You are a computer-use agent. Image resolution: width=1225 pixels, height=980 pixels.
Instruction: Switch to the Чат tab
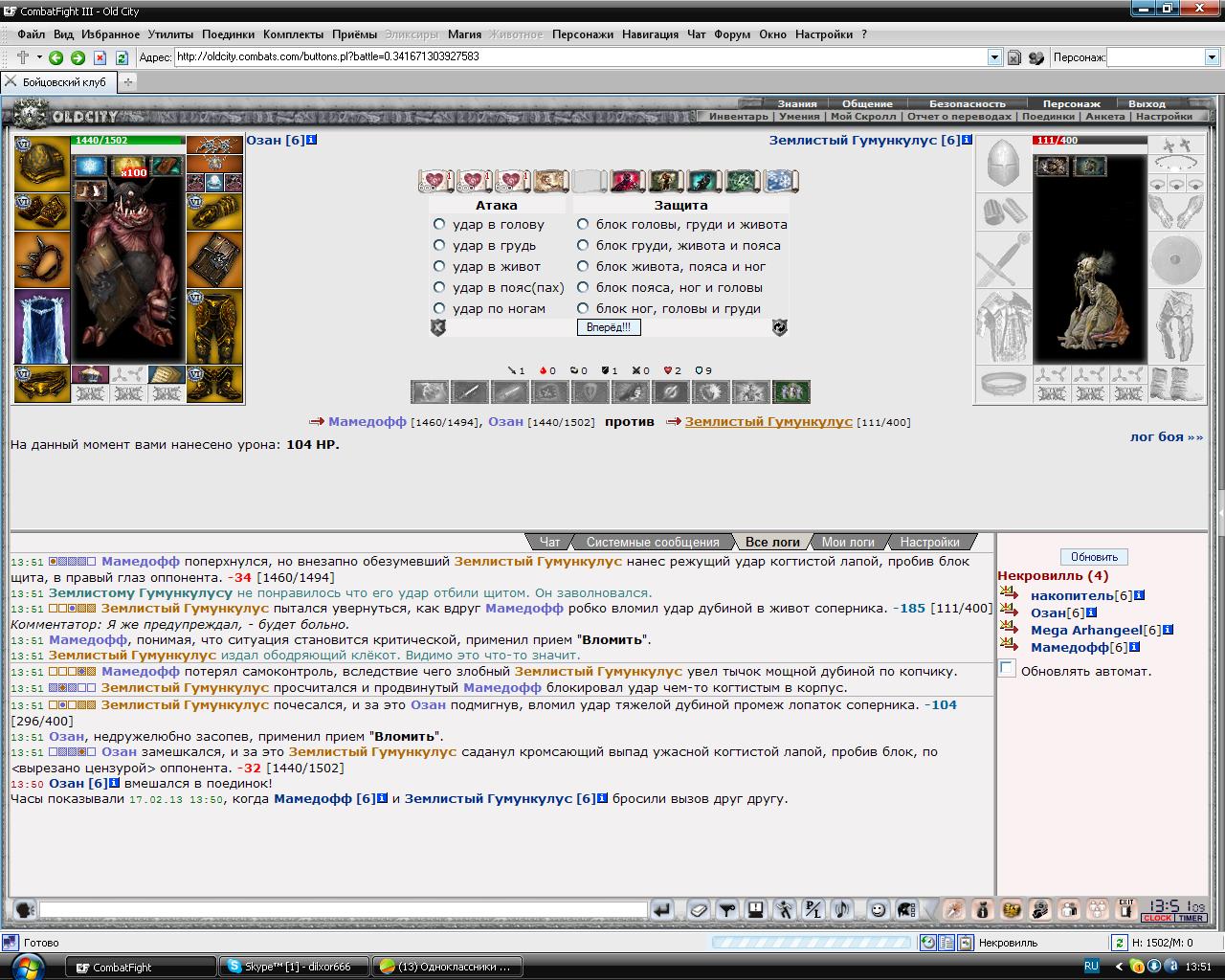[549, 542]
